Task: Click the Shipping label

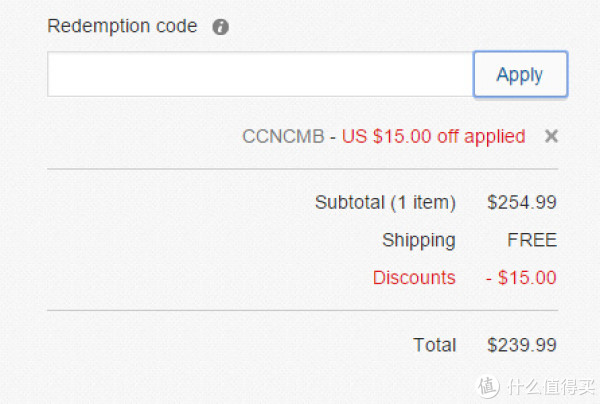Action: pyautogui.click(x=419, y=241)
